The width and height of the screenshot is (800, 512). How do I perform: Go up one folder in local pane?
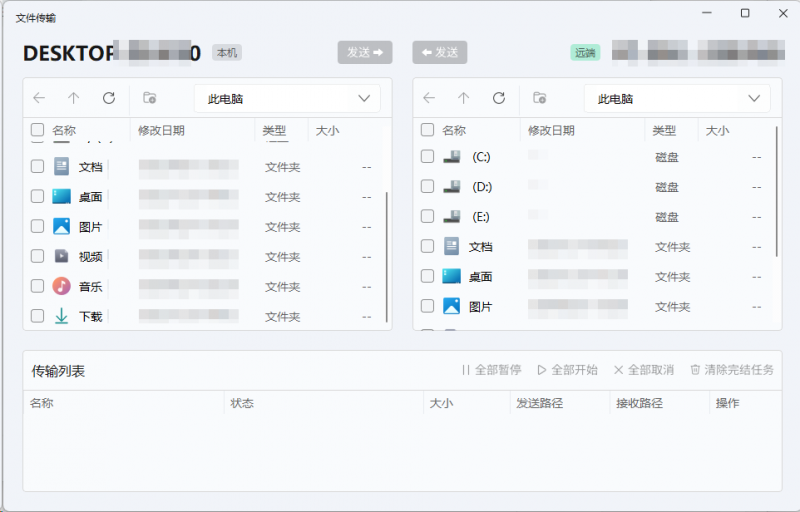click(x=73, y=98)
